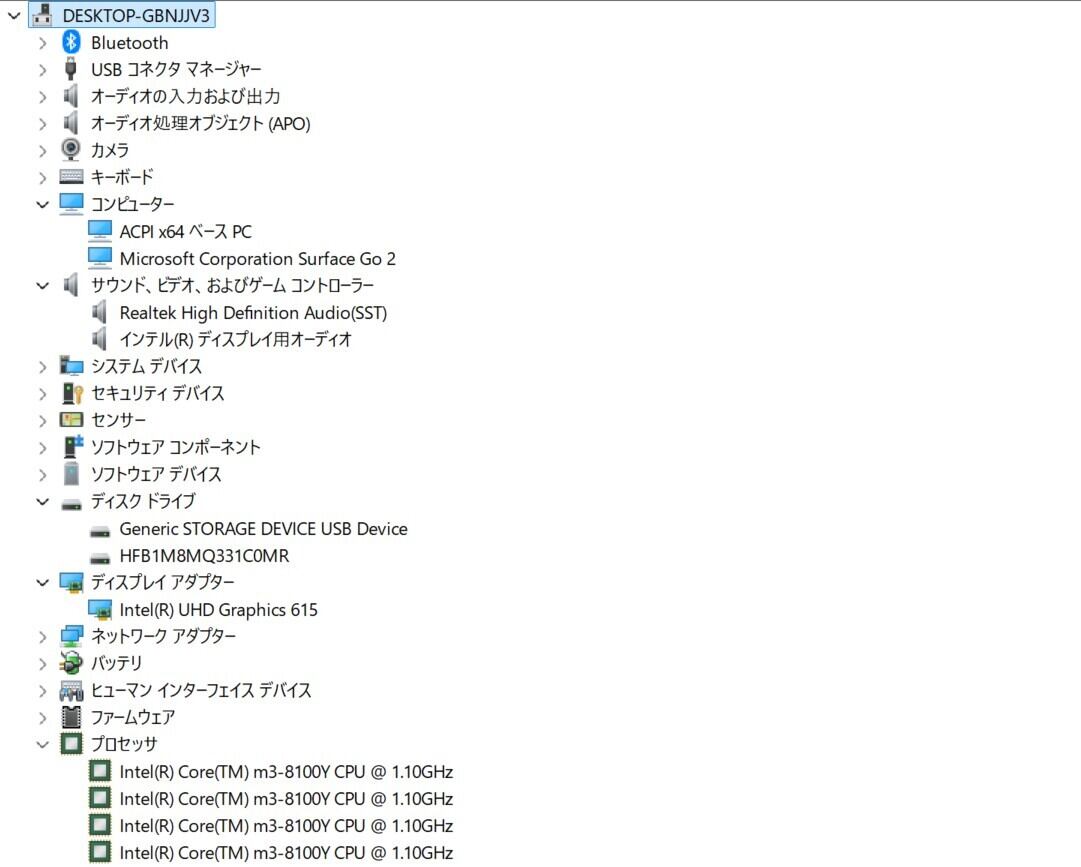
Task: Expand システム デバイス category
Action: [43, 367]
